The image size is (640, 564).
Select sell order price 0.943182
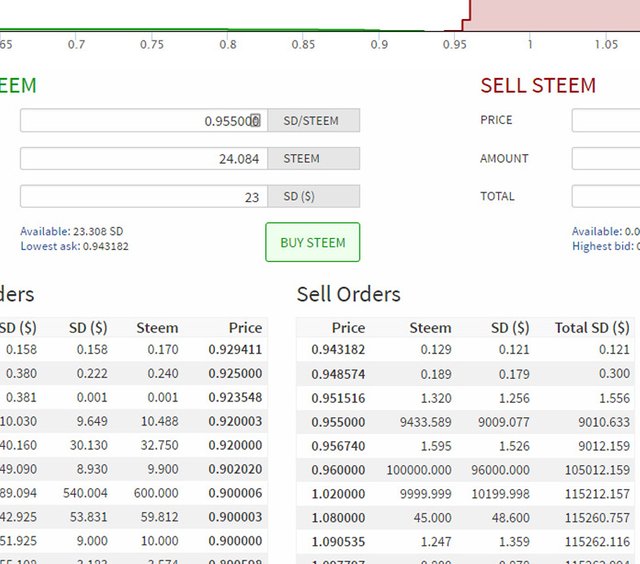tap(338, 350)
